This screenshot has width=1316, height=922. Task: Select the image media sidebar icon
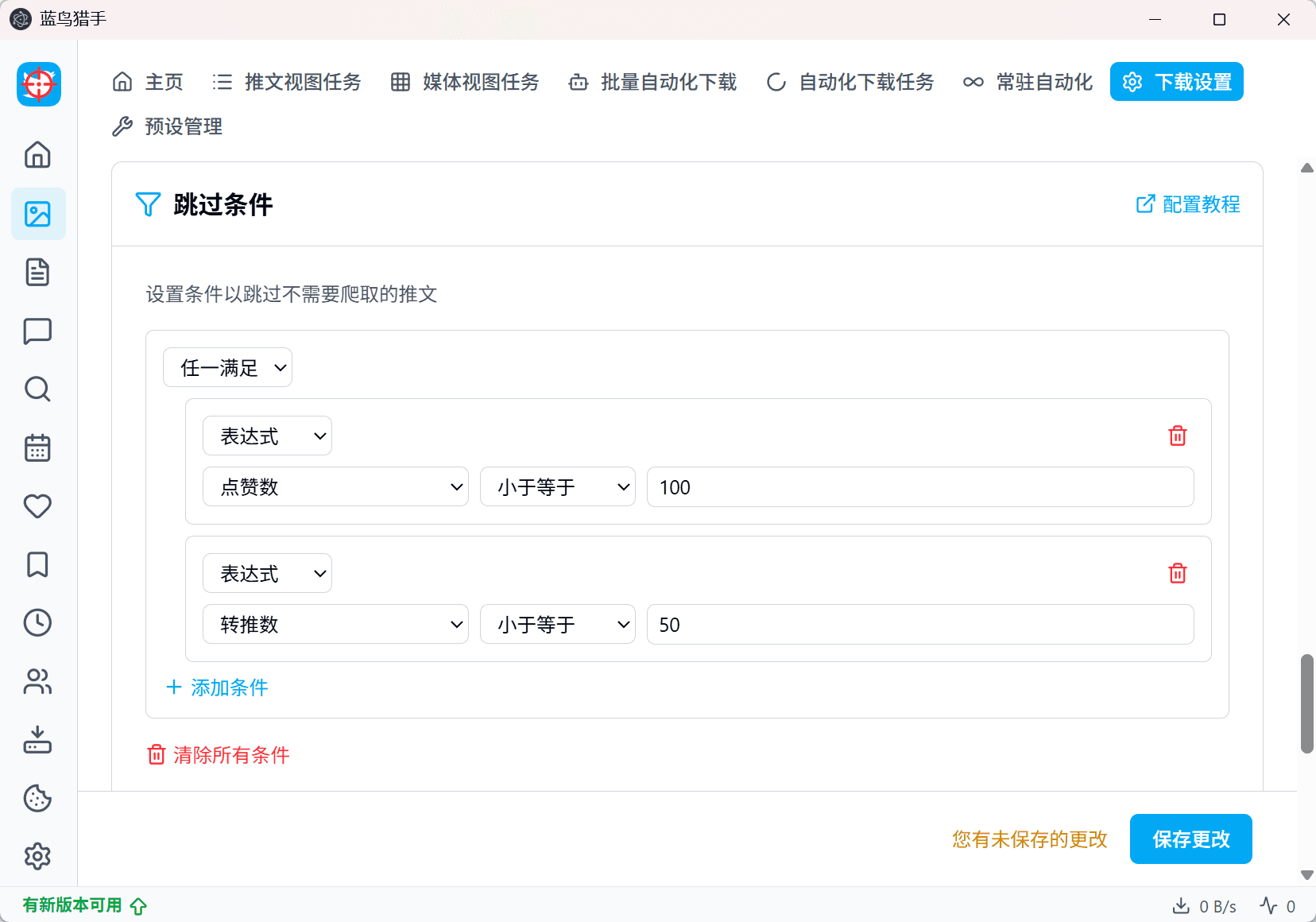(x=38, y=214)
